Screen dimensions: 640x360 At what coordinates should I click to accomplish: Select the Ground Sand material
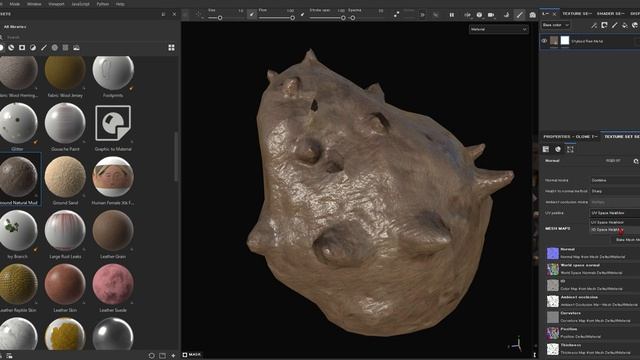tap(65, 176)
